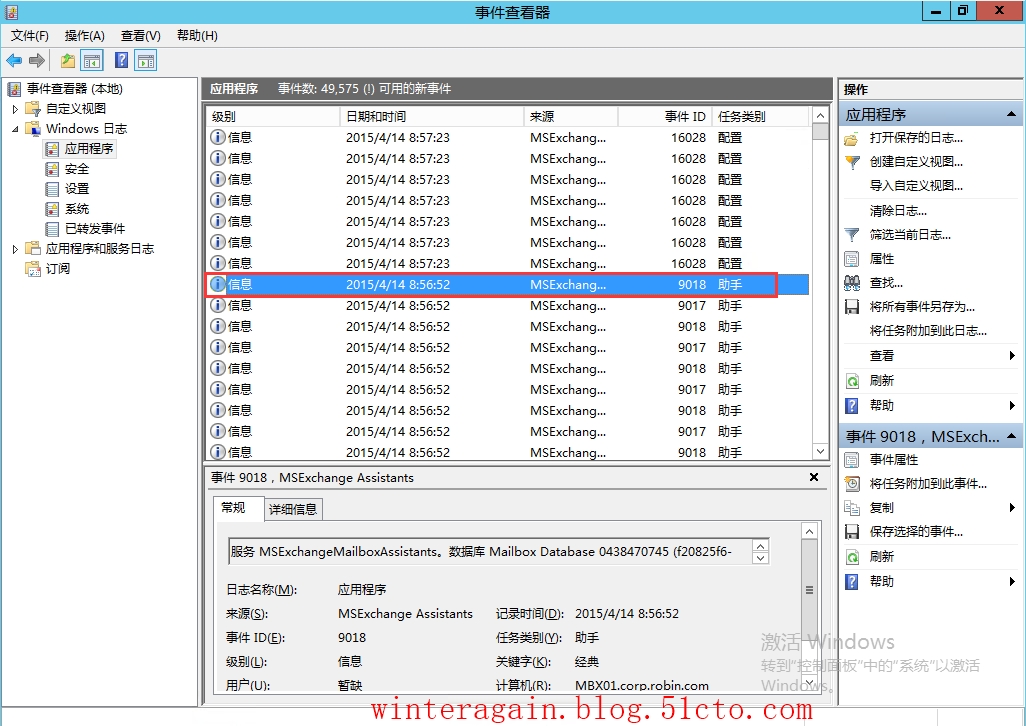1026x726 pixels.
Task: Toggle the action pane toolbar icon
Action: coord(145,61)
